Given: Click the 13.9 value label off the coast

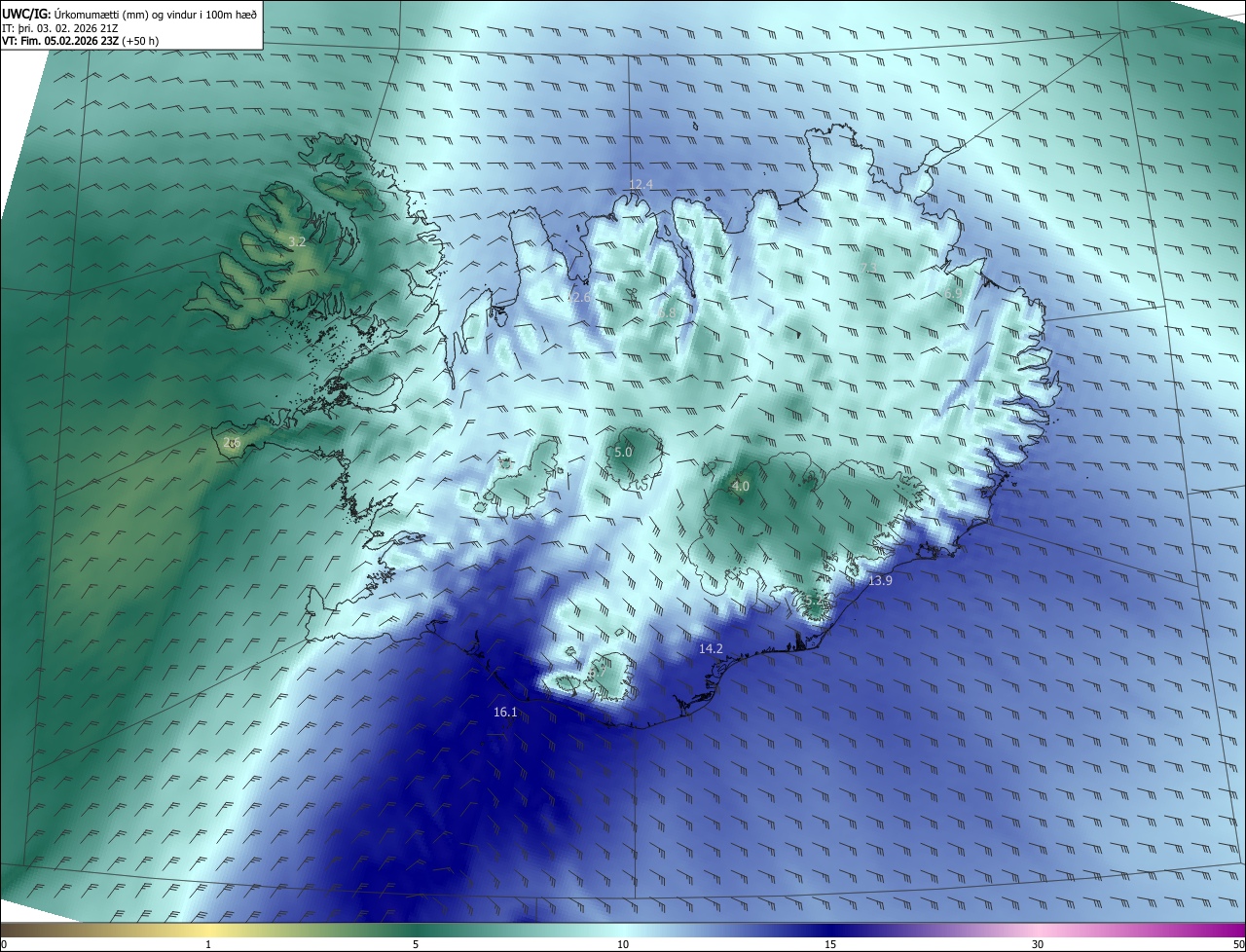Looking at the screenshot, I should 880,580.
